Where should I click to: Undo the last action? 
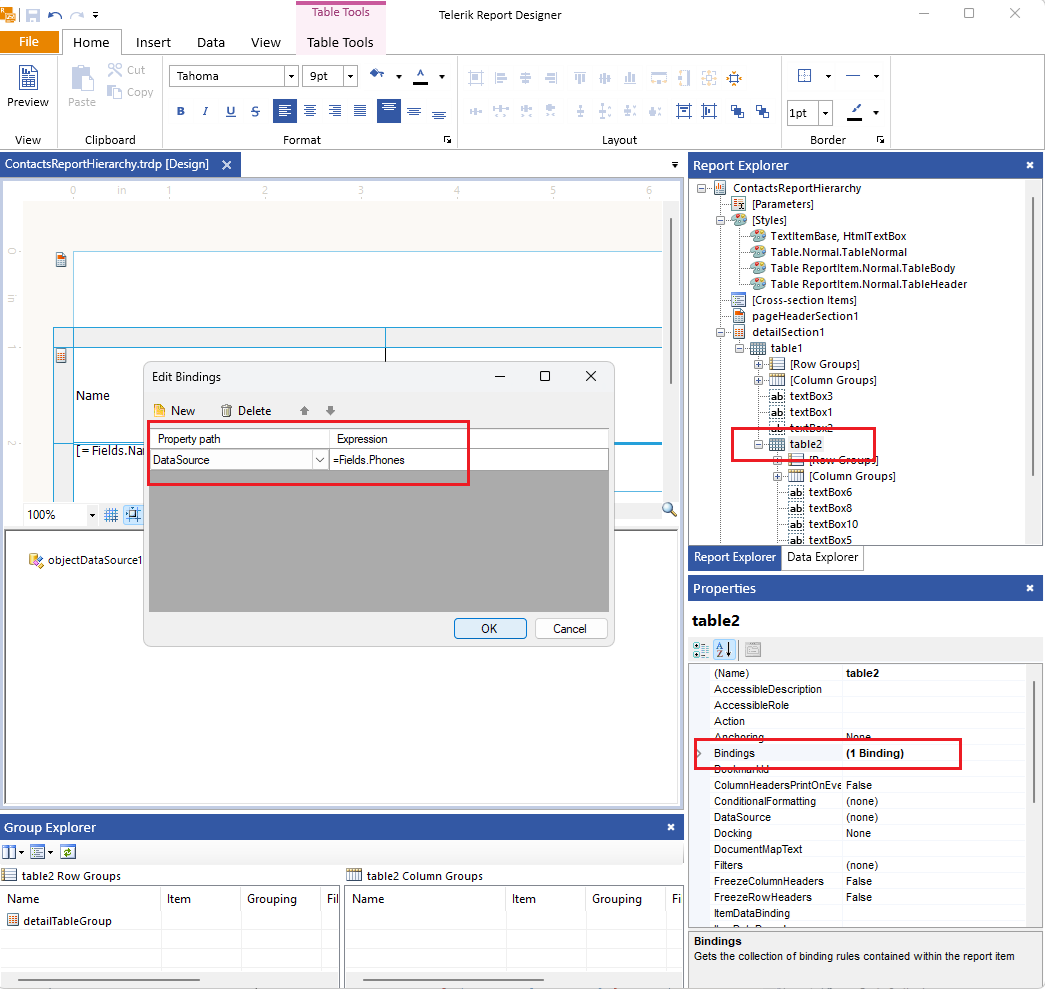tap(55, 15)
